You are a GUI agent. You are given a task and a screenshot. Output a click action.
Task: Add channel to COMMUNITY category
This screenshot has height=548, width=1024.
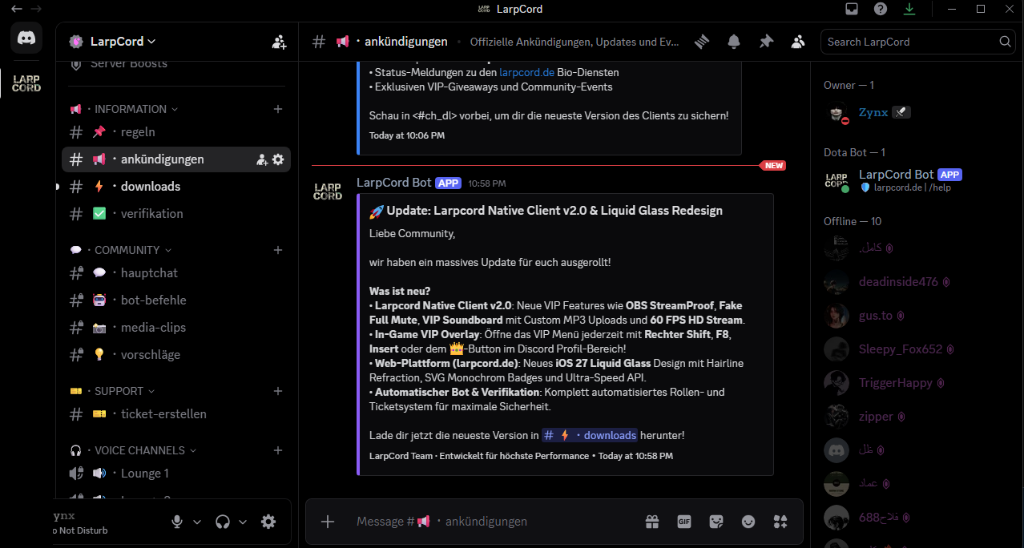point(278,250)
